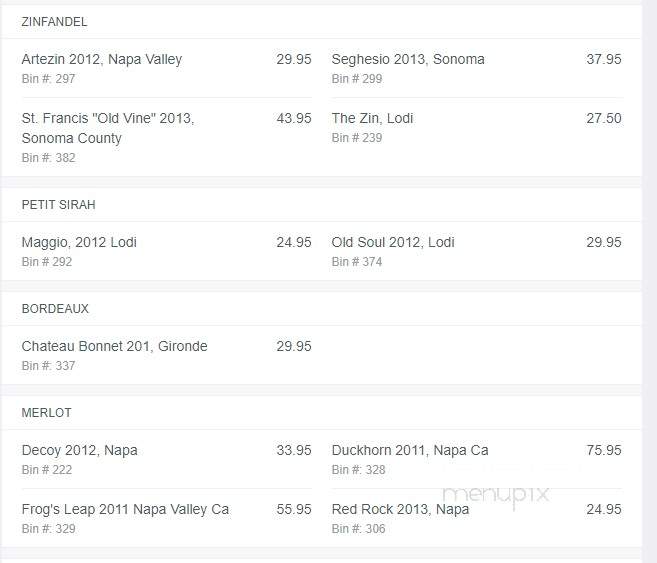Open Duckhorn 2011, Napa Ca entry

410,450
